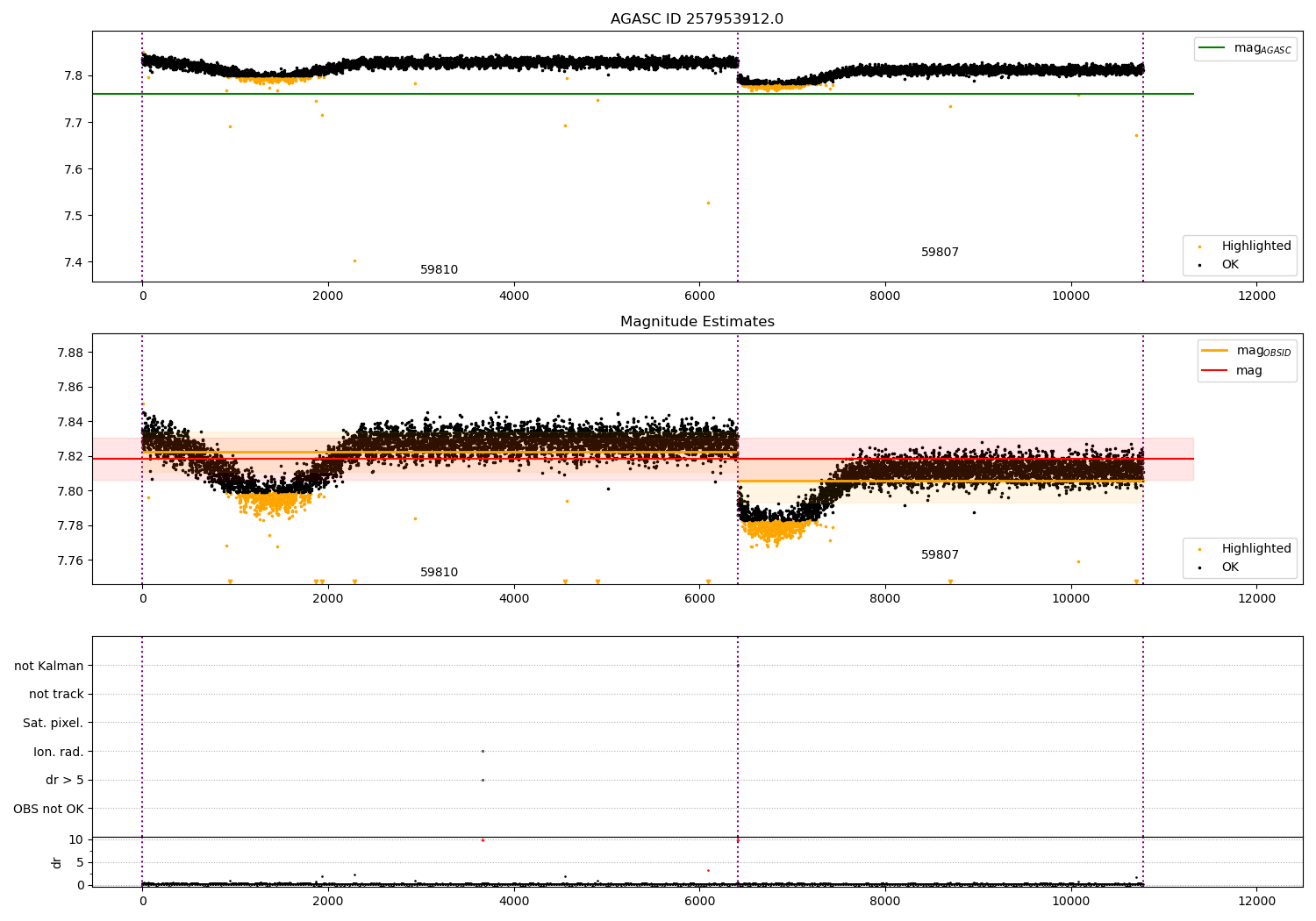Click the 59810 annotation in Magnitude Estimates plot

click(x=439, y=573)
